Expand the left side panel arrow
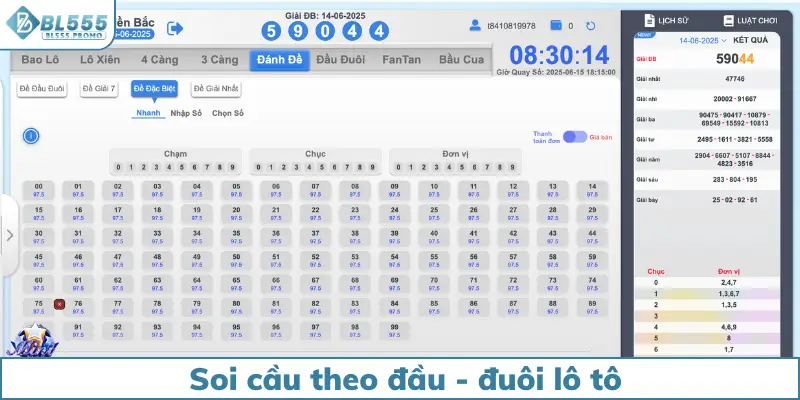Image resolution: width=800 pixels, height=400 pixels. tap(9, 236)
